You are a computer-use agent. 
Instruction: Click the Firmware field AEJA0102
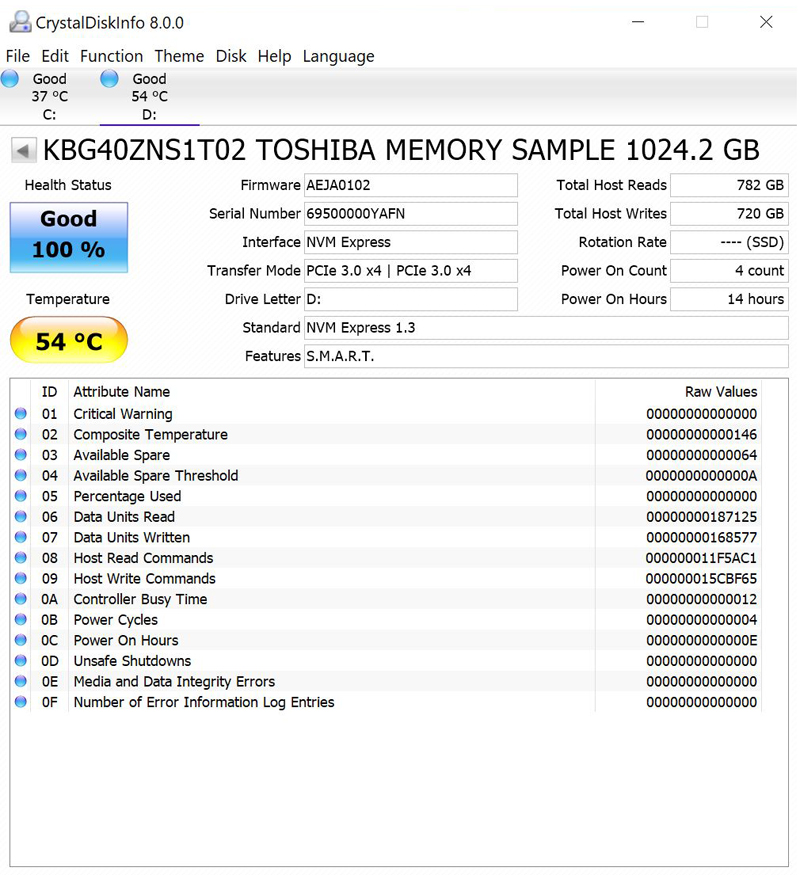click(x=411, y=185)
